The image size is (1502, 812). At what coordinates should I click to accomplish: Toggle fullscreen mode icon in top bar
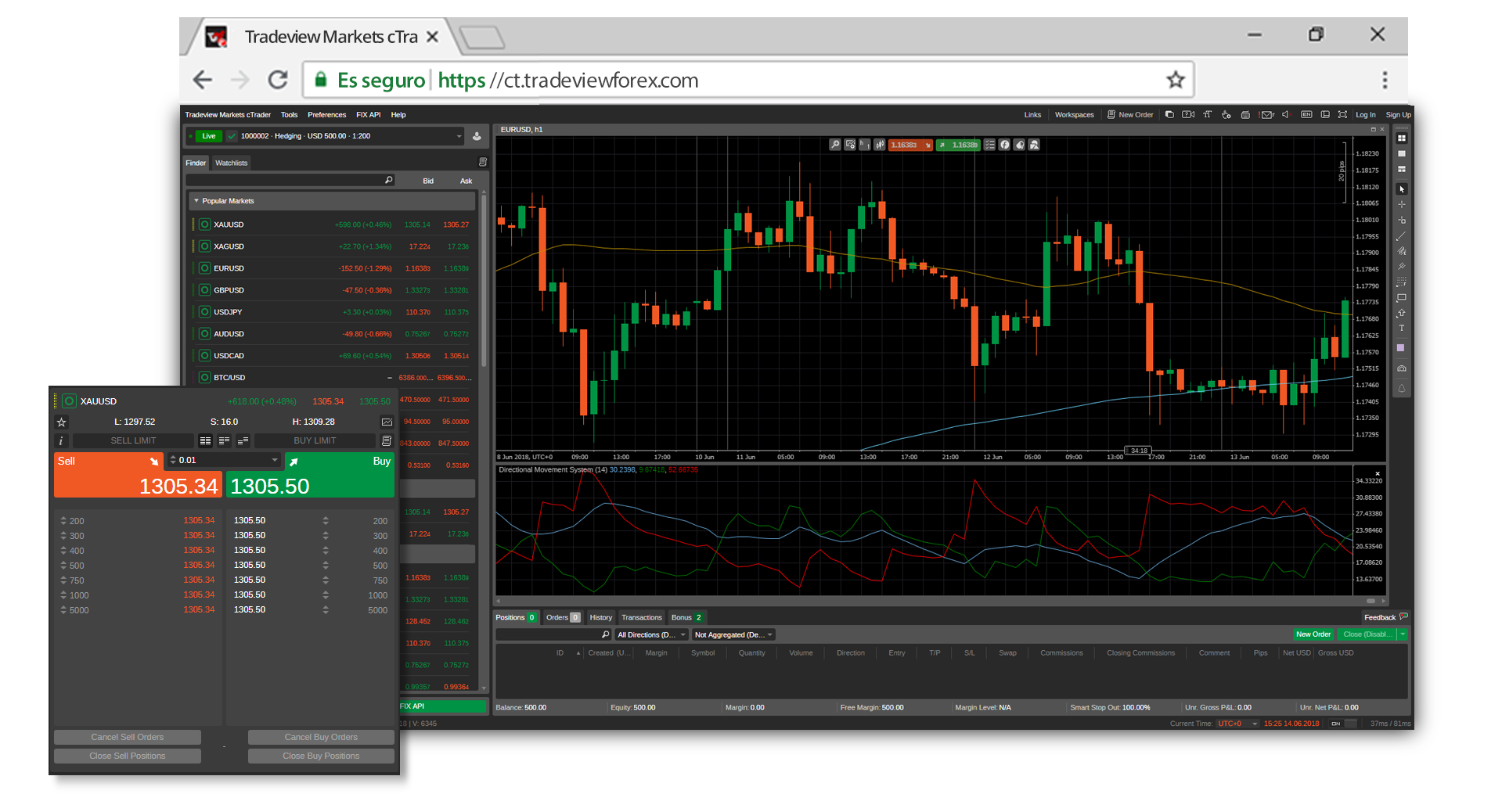click(1342, 115)
